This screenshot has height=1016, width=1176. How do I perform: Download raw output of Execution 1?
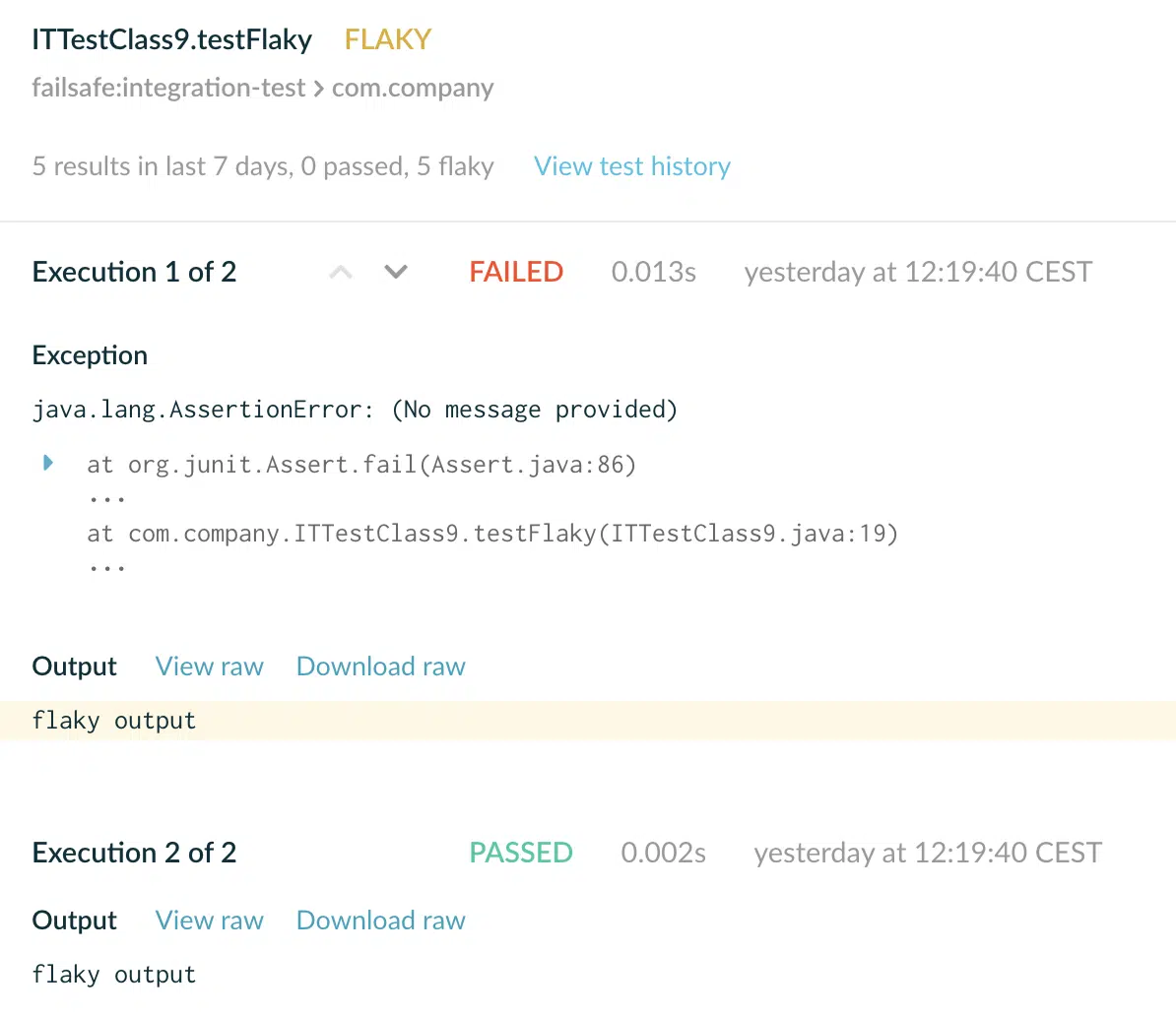pos(381,667)
